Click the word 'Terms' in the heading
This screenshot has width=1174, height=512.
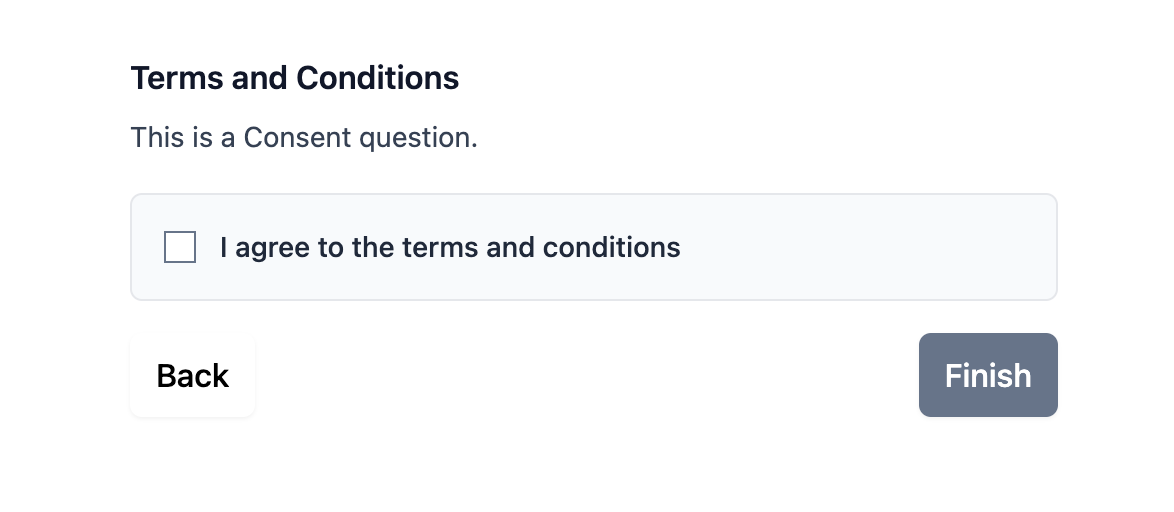pyautogui.click(x=177, y=78)
